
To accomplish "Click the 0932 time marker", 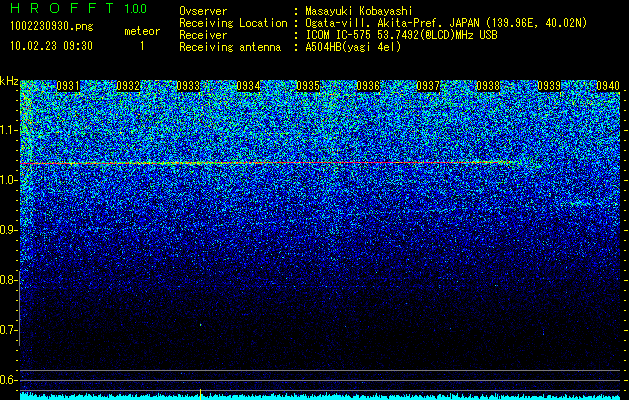I will click(128, 86).
